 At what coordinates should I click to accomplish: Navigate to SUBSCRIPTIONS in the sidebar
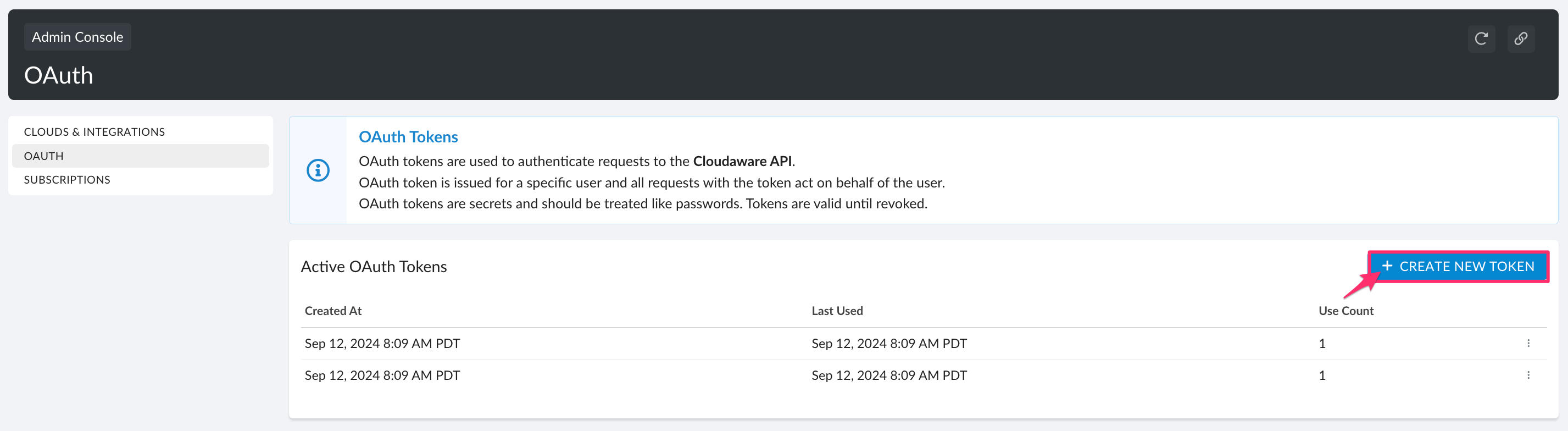(67, 179)
